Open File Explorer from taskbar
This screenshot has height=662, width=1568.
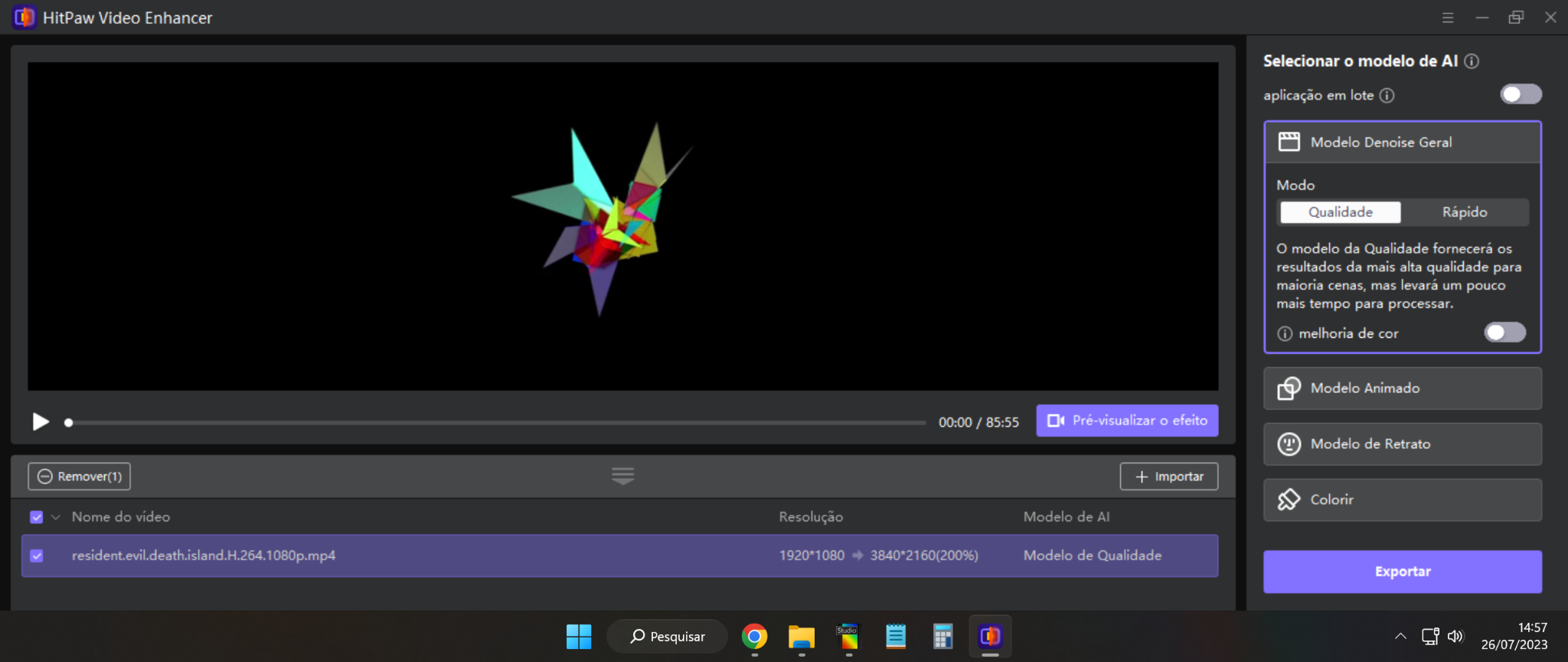click(x=802, y=637)
